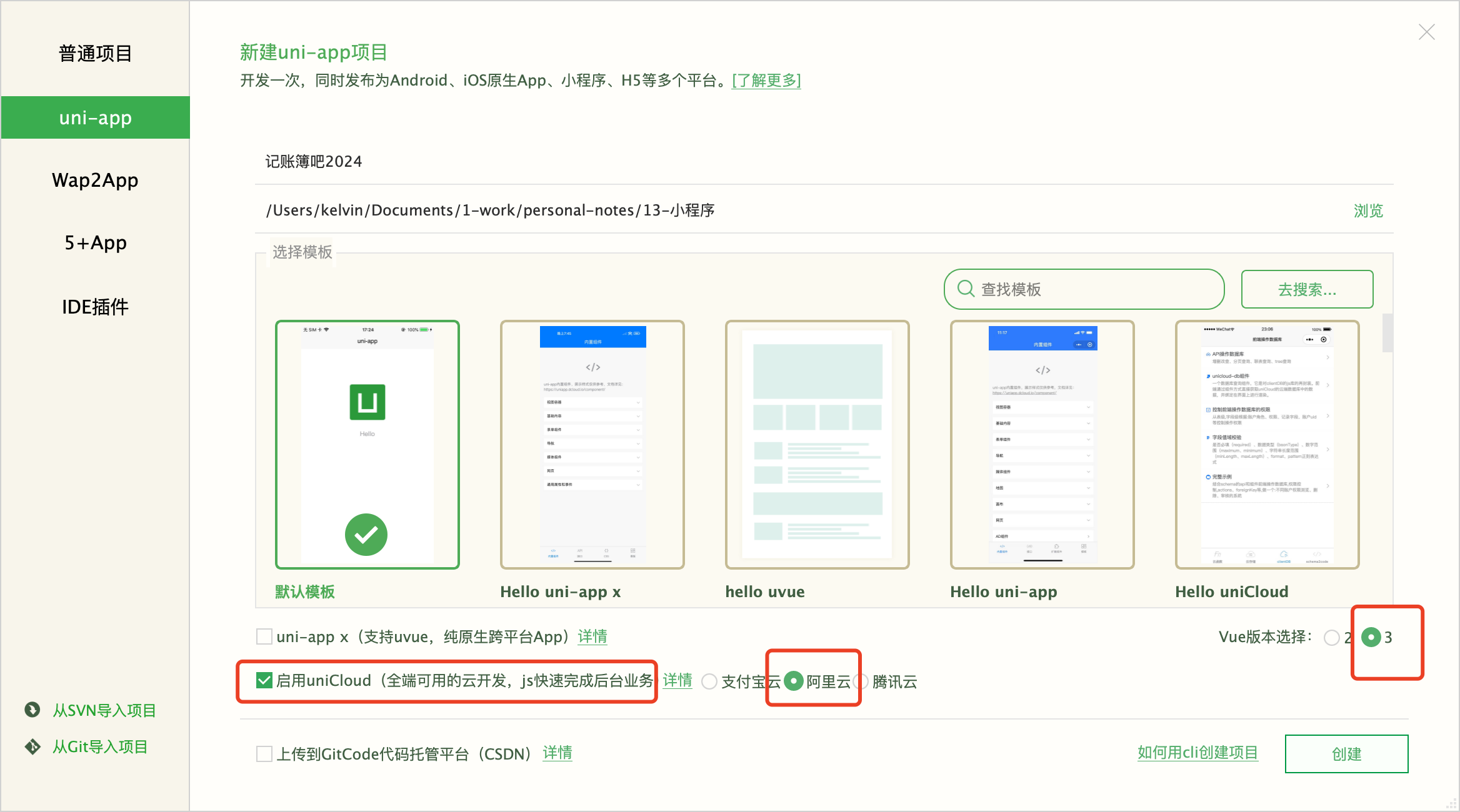Close the new project dialog
The image size is (1460, 812).
pos(1426,32)
